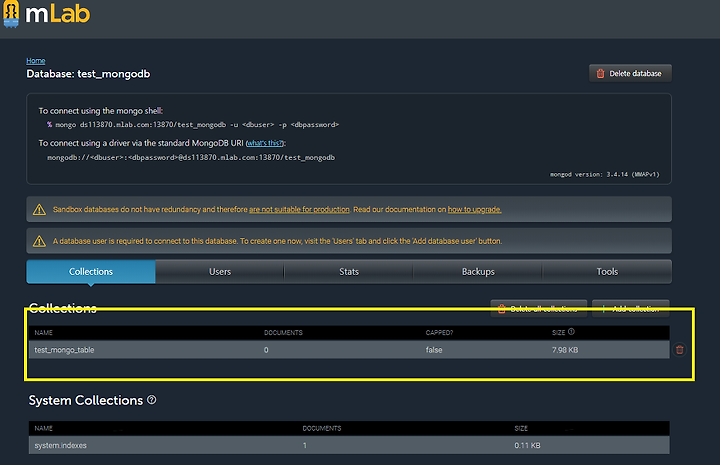Click the DOCUMENTS header in Collections table

click(x=283, y=332)
